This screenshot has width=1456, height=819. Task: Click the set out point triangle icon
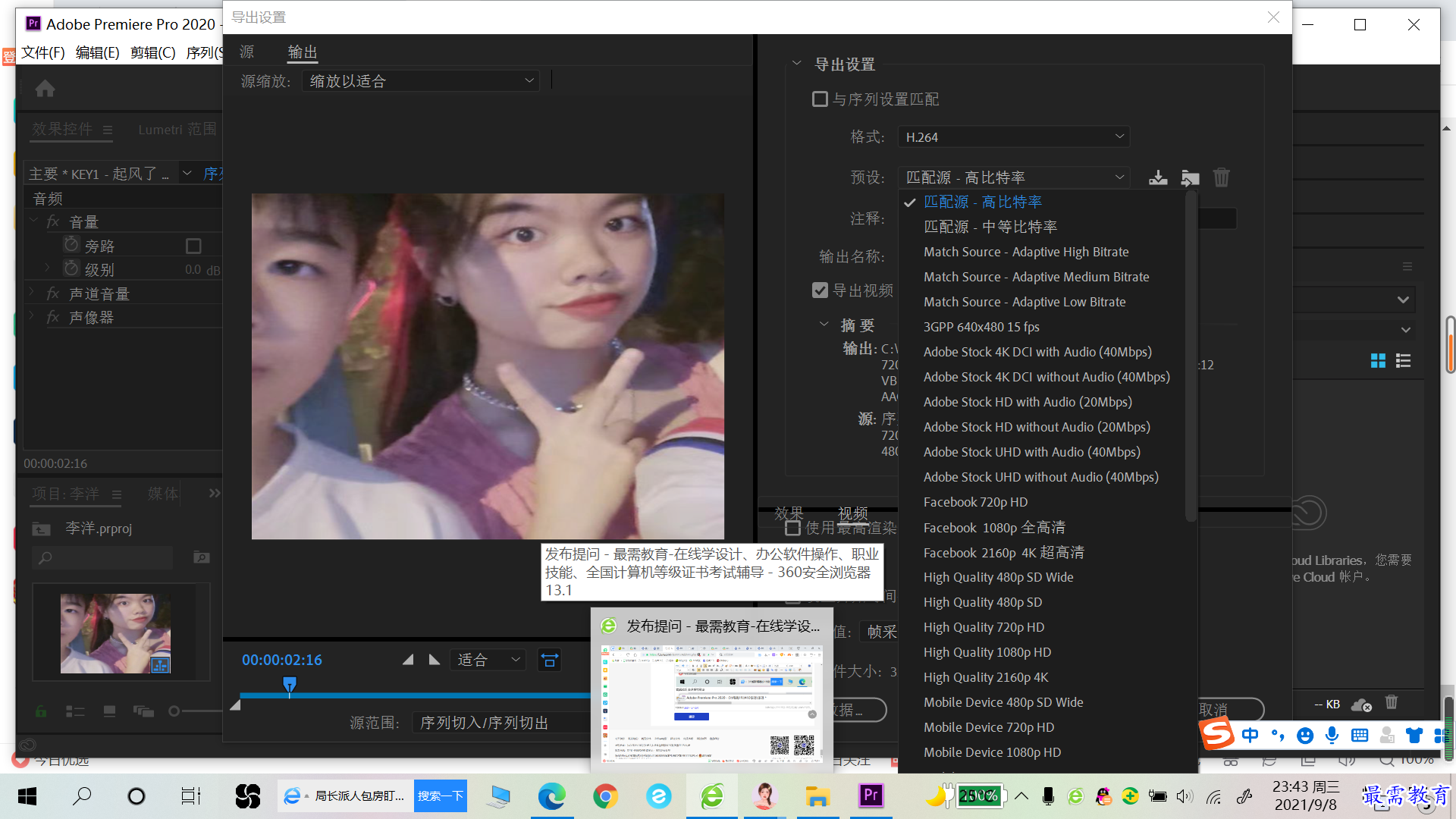coord(435,660)
